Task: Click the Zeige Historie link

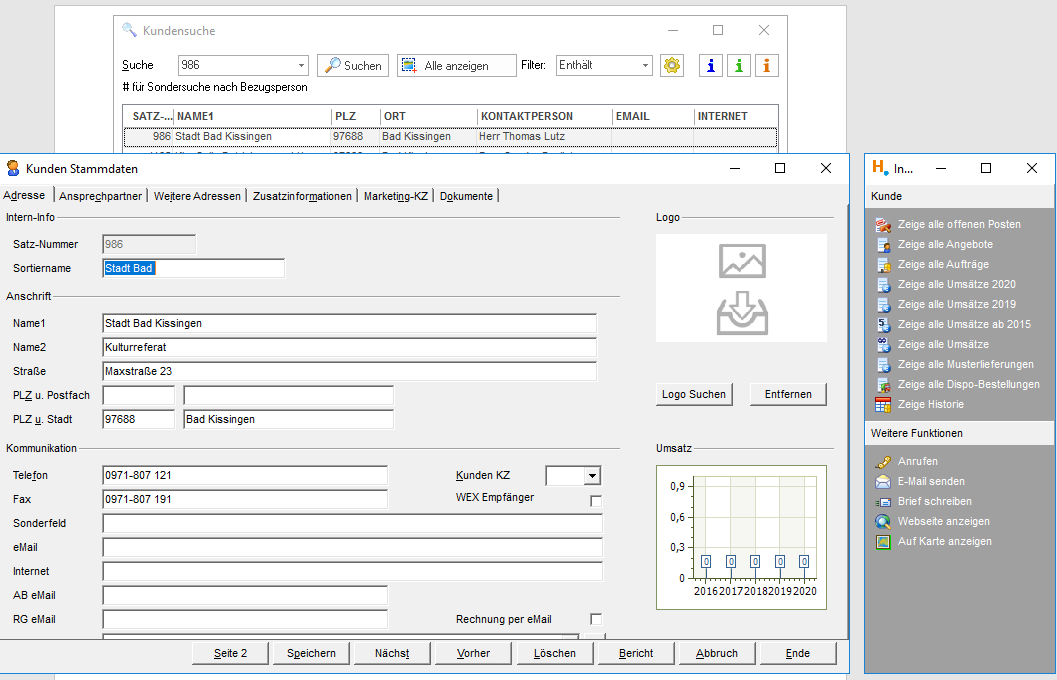Action: pyautogui.click(x=930, y=404)
